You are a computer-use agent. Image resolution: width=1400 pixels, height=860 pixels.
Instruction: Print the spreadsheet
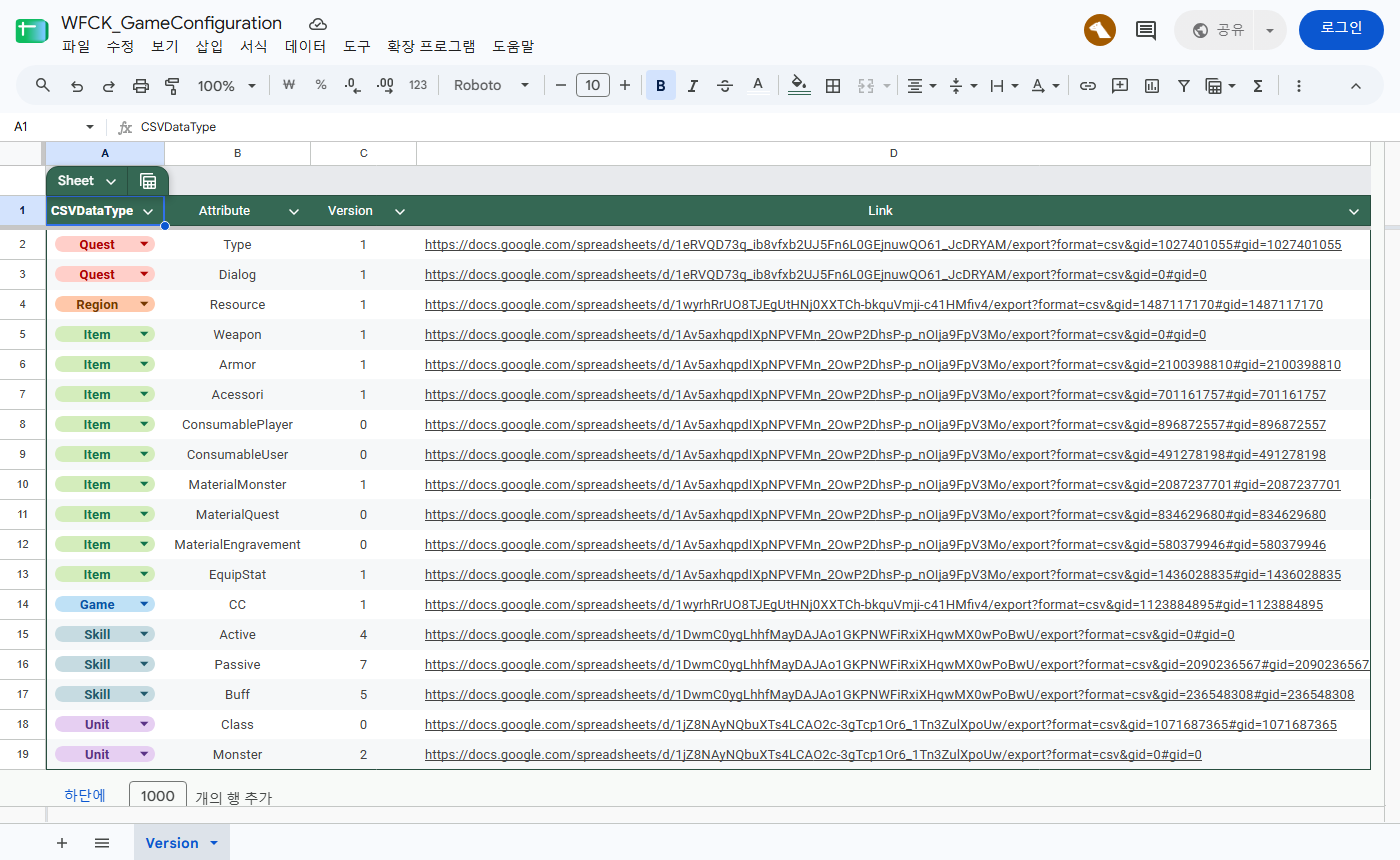point(140,86)
